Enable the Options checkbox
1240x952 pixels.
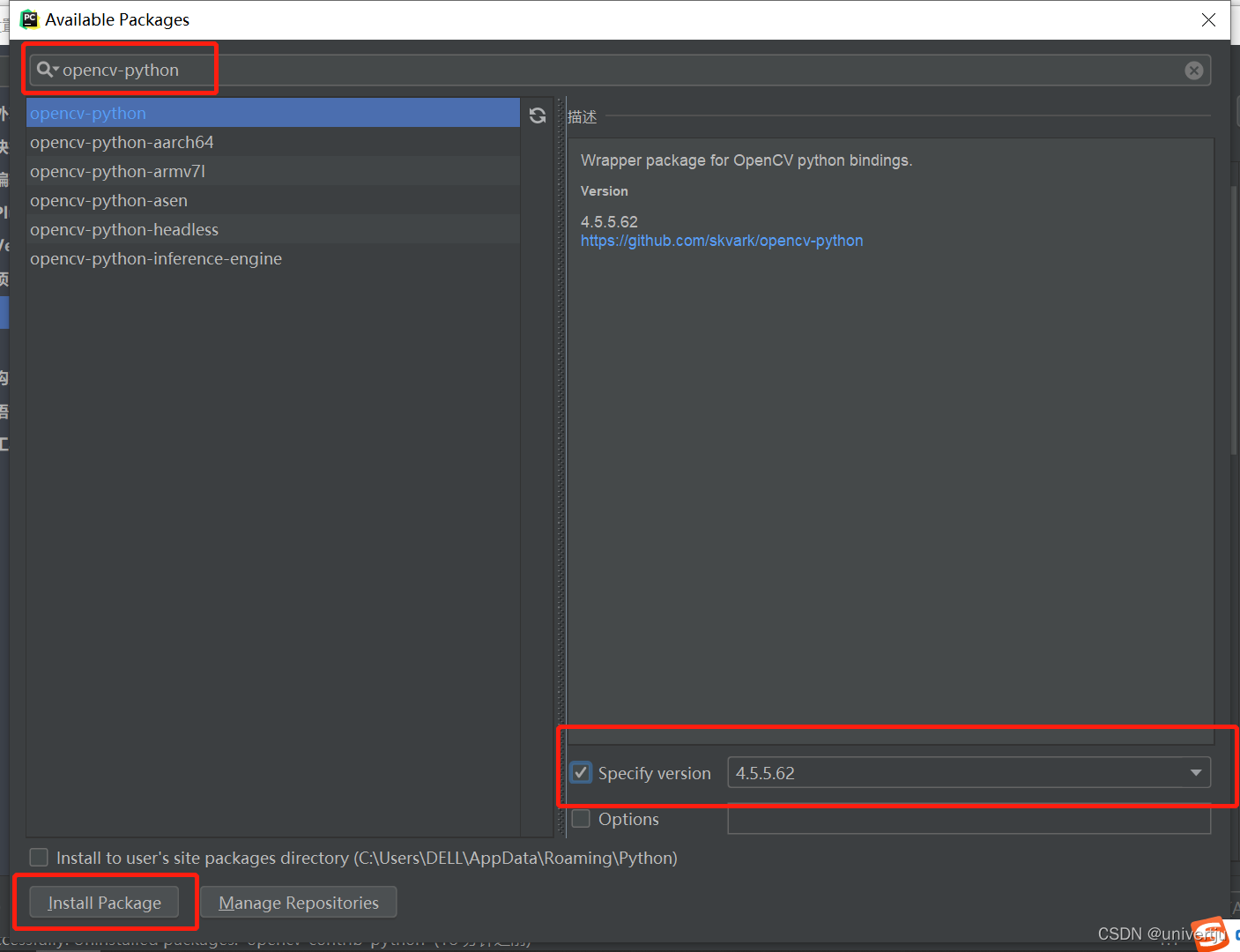[581, 819]
